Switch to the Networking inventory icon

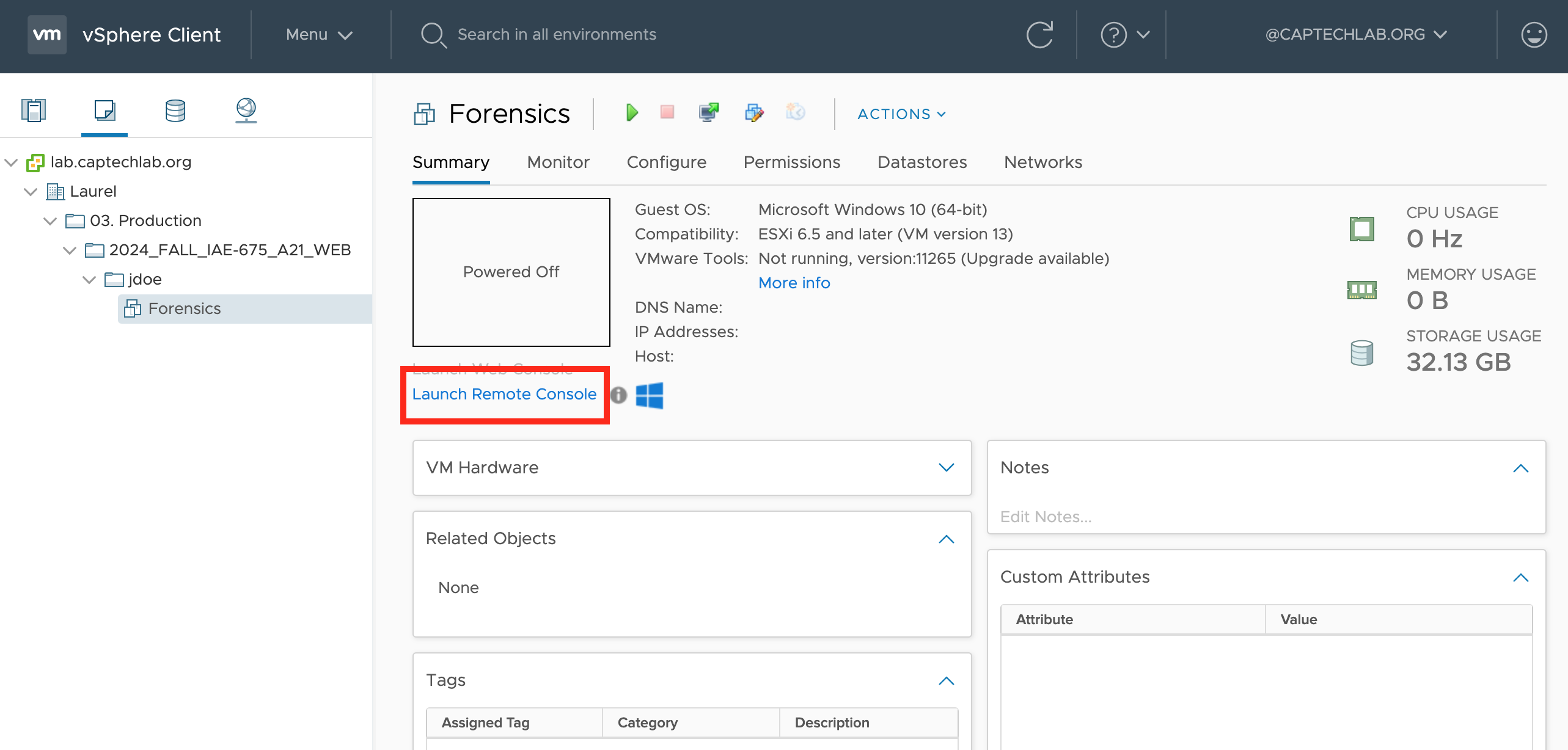click(246, 111)
